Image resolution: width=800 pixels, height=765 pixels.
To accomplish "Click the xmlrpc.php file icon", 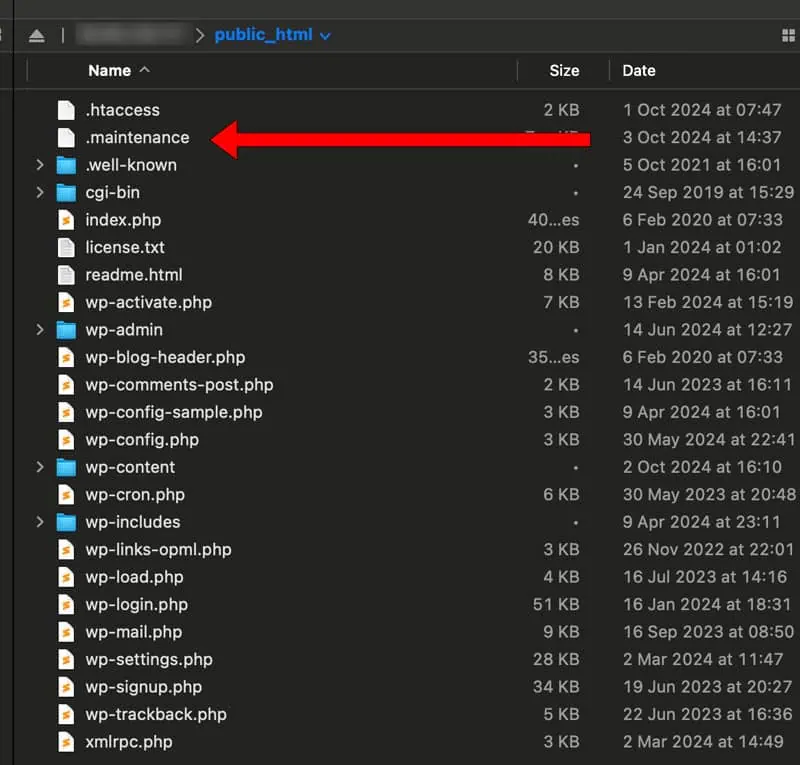I will coord(66,742).
